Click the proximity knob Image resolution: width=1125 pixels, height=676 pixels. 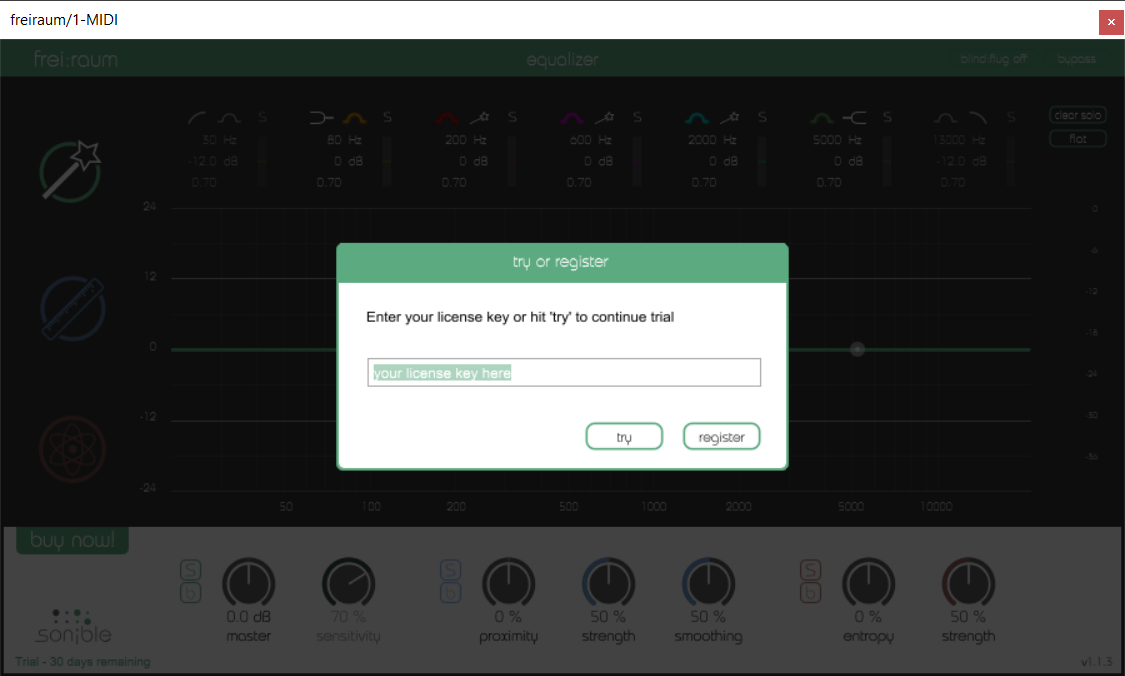click(508, 583)
